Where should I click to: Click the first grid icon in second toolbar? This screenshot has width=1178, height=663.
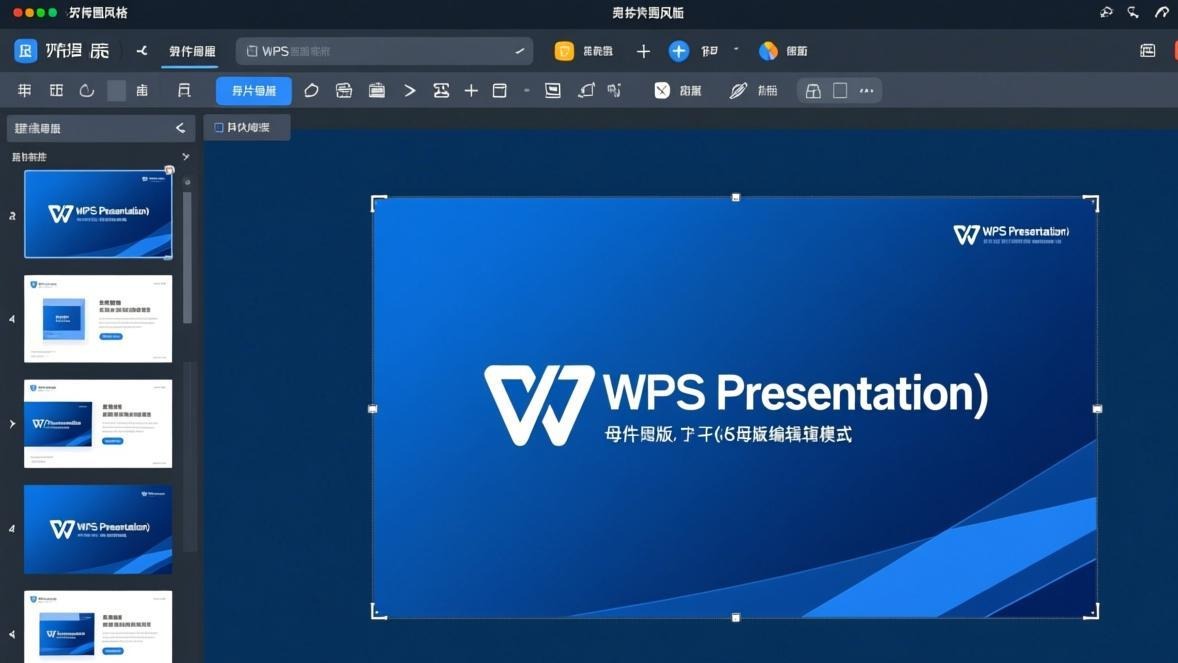(25, 90)
